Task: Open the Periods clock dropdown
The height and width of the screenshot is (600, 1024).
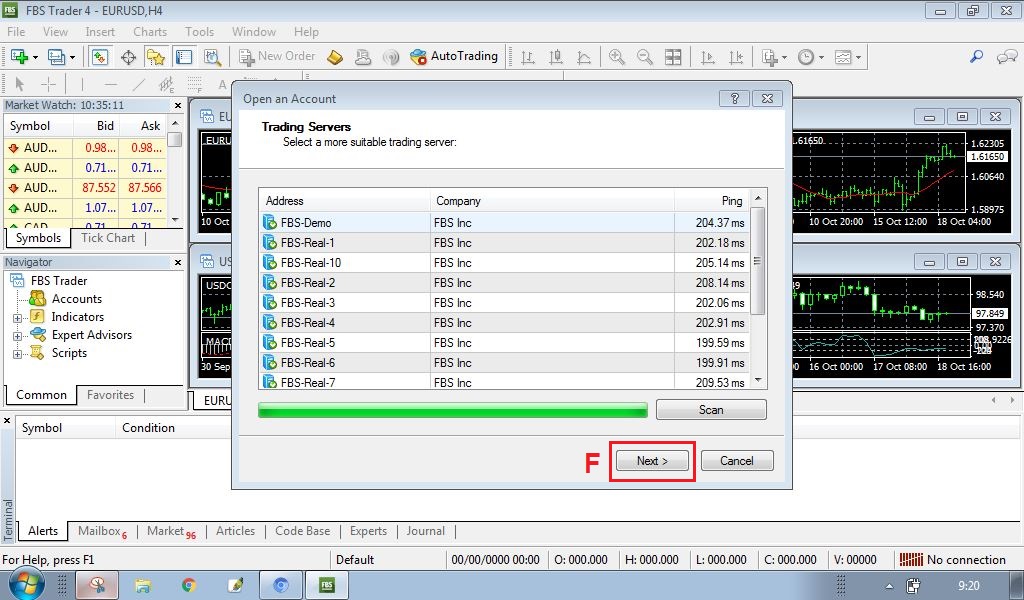Action: click(810, 57)
